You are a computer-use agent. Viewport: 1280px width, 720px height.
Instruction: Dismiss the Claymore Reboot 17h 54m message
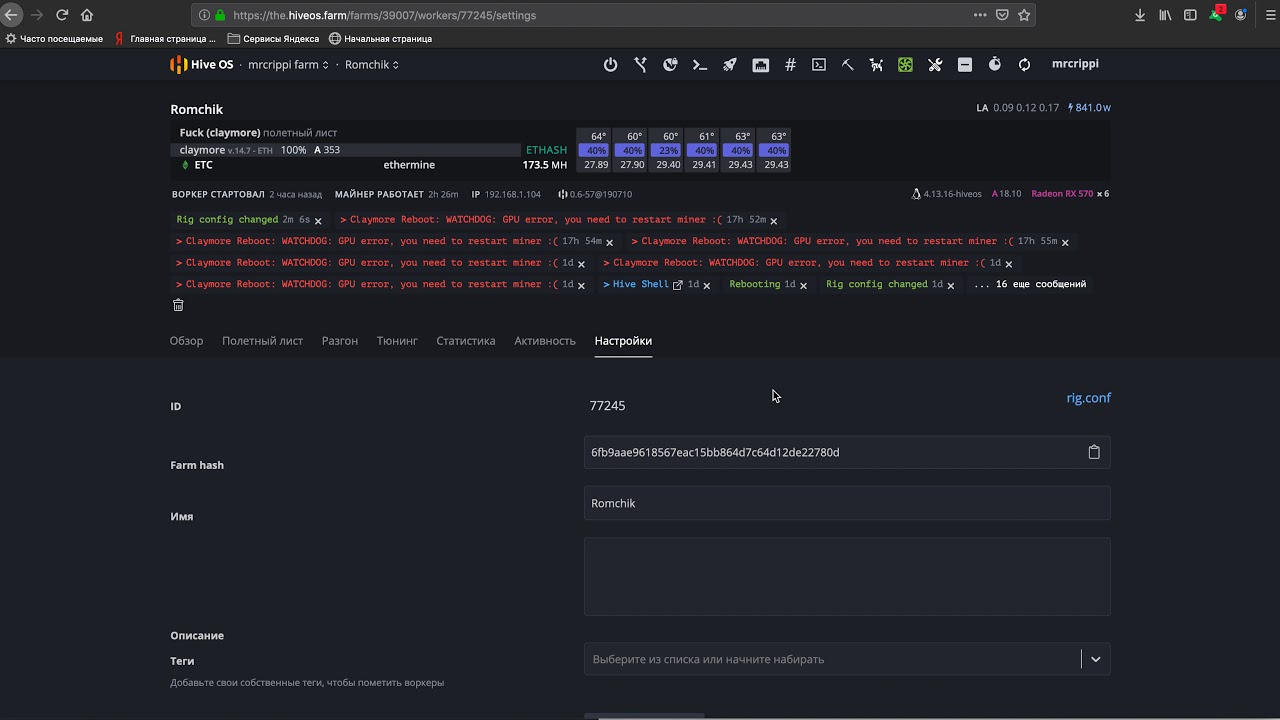pyautogui.click(x=609, y=242)
